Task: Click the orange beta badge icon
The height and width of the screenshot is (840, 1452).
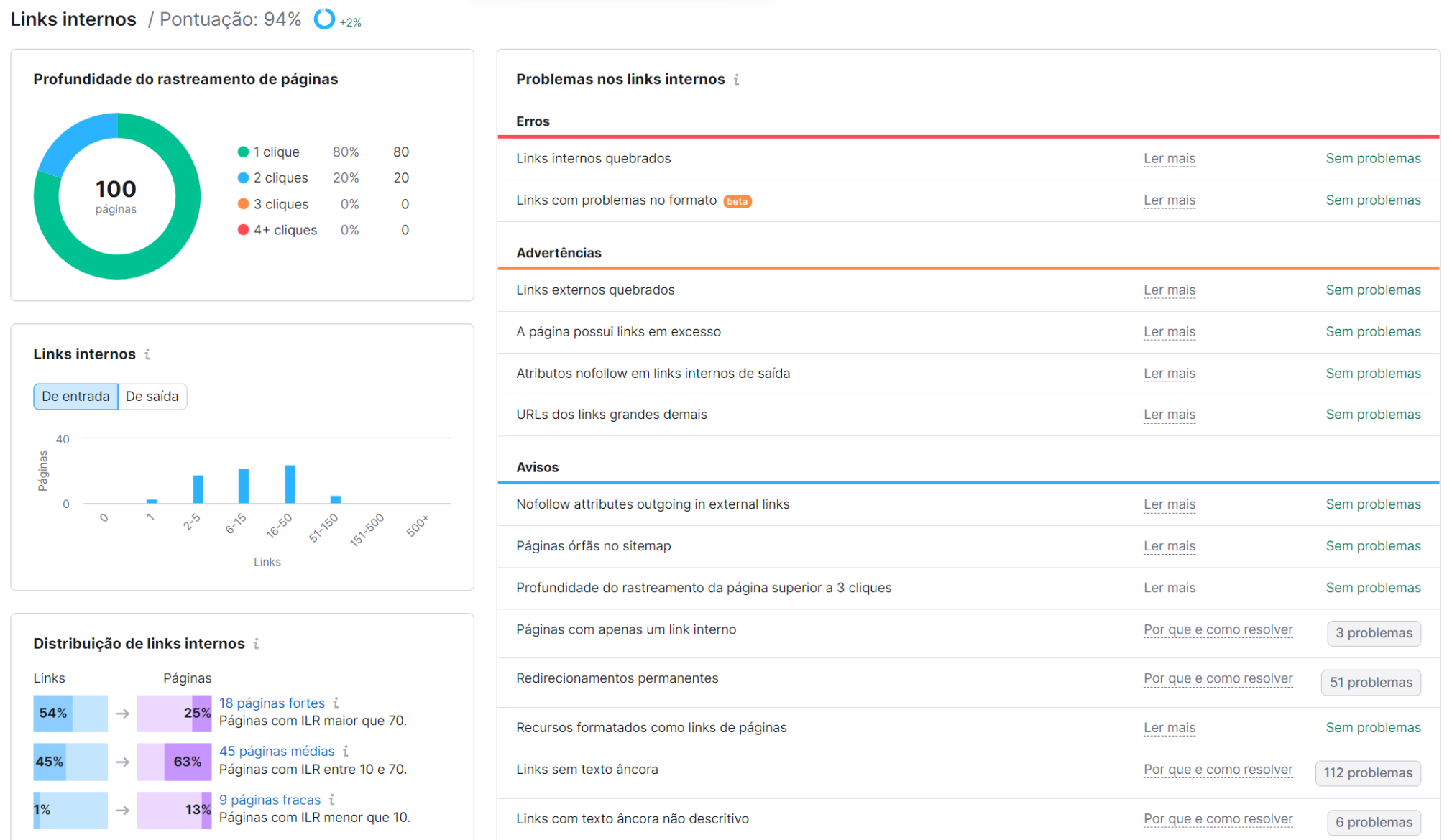Action: (737, 201)
